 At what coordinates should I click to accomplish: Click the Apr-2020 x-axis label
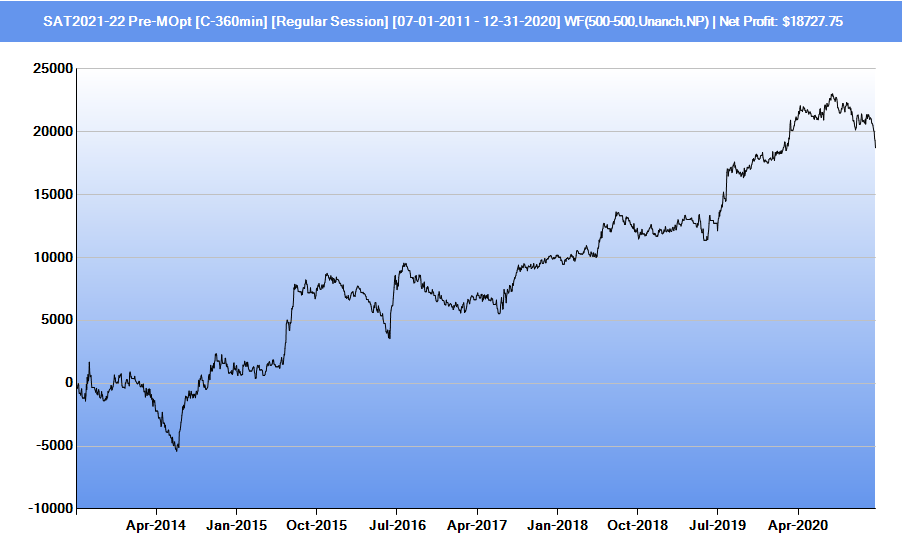tap(798, 525)
